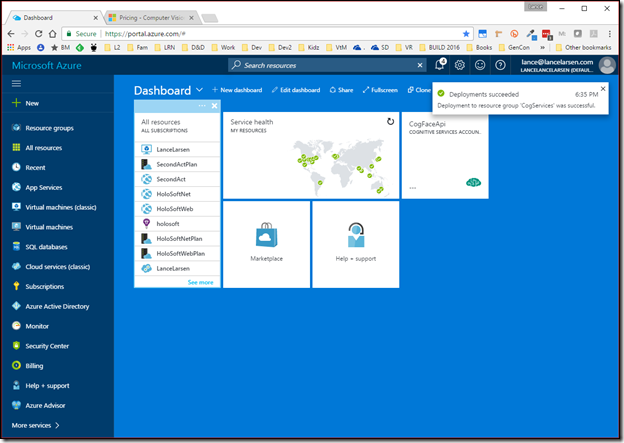The width and height of the screenshot is (624, 443).
Task: Open the All resources tile ellipsis menu
Action: (202, 105)
